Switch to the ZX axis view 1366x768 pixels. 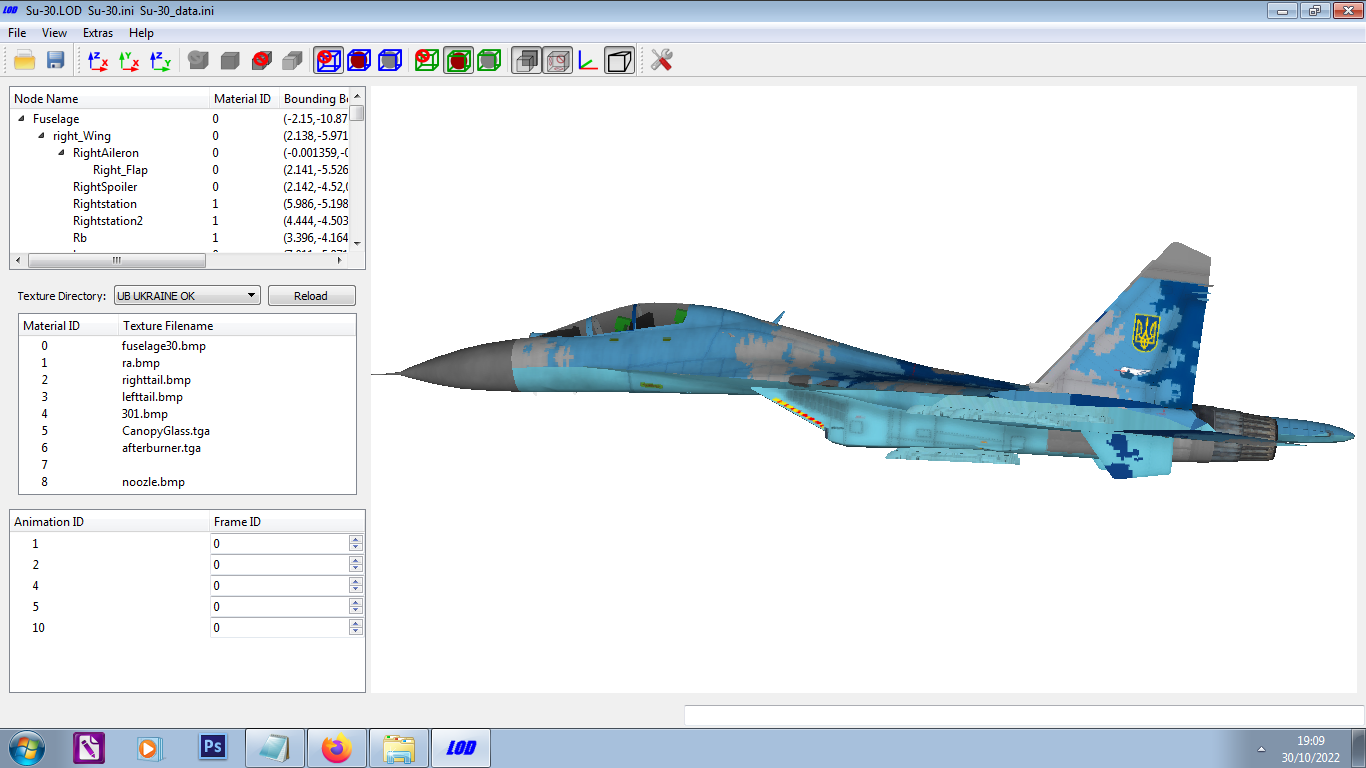tap(98, 60)
